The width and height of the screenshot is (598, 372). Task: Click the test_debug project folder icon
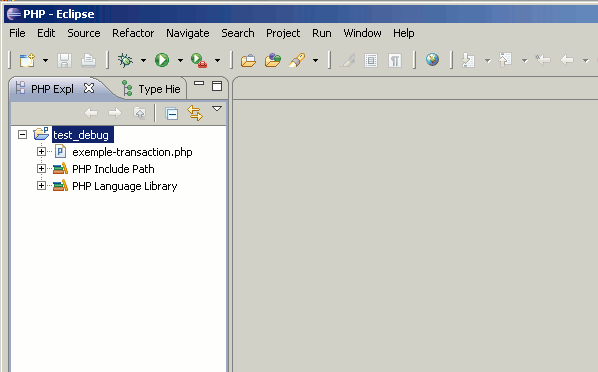[41, 134]
